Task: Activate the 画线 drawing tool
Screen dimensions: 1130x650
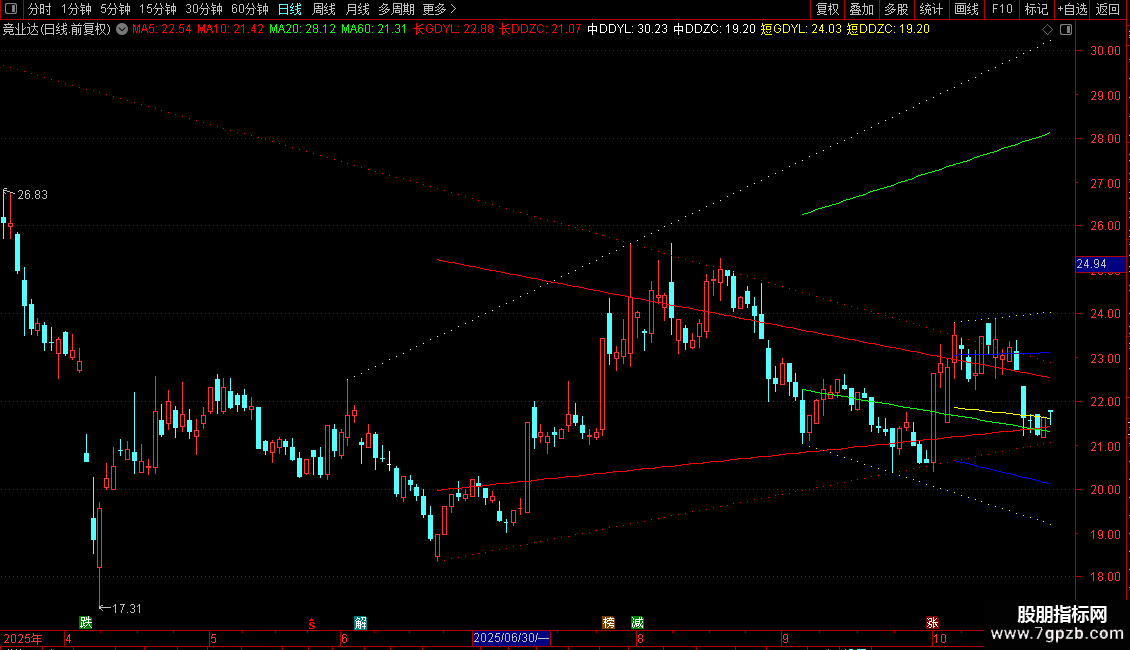Action: click(966, 9)
